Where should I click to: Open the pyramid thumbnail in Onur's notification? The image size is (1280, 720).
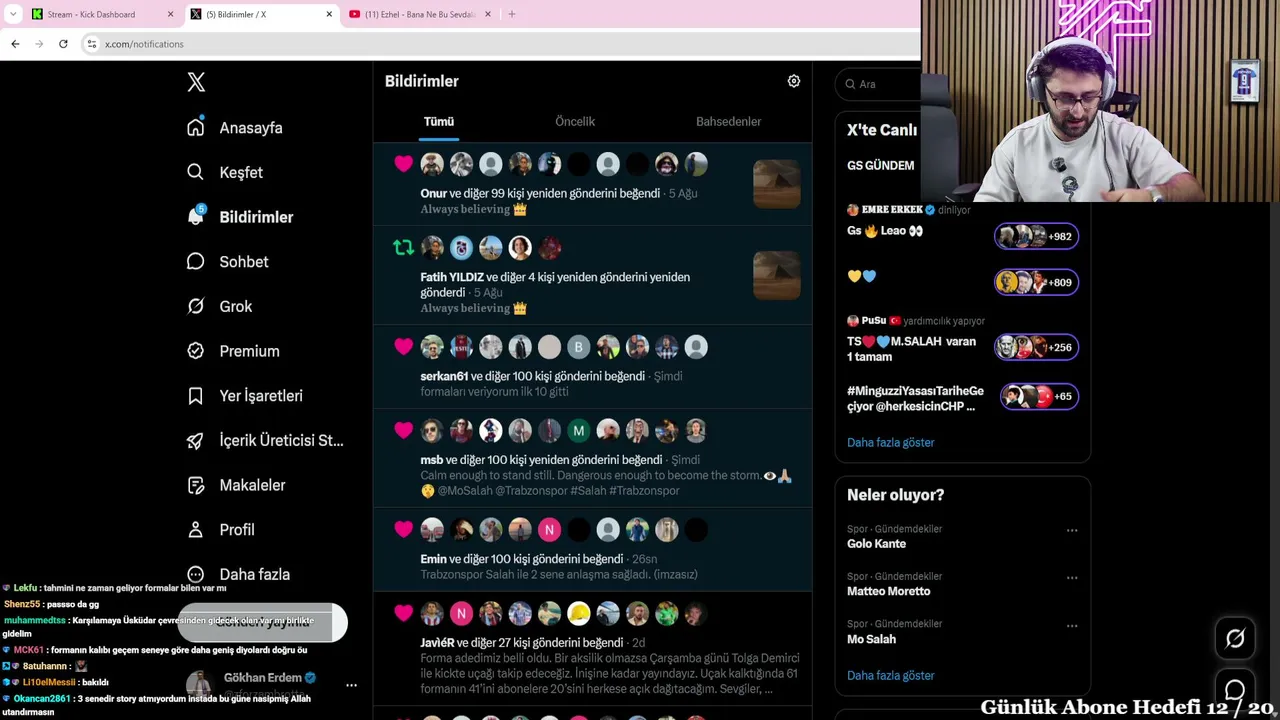(x=776, y=184)
